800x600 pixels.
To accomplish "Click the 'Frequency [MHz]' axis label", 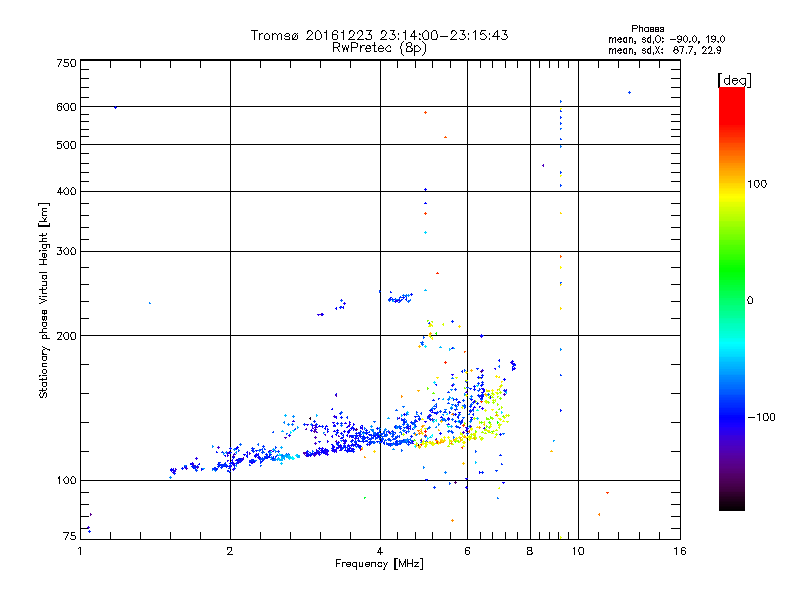I will click(379, 564).
